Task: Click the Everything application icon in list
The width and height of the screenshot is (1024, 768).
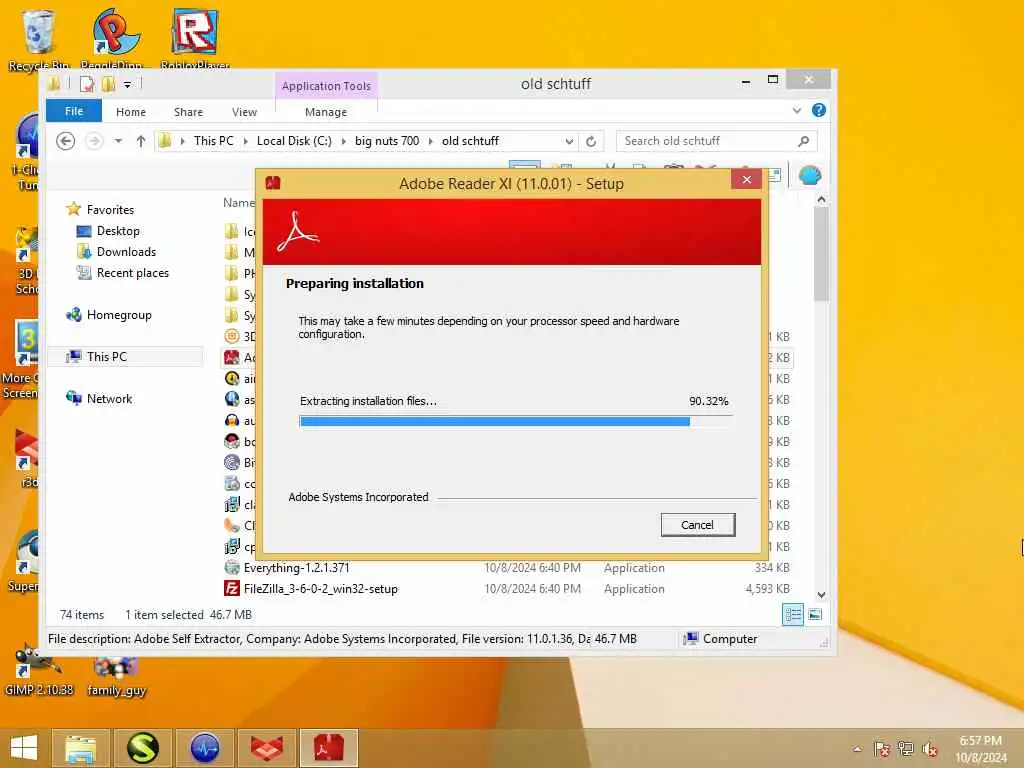Action: pos(232,568)
